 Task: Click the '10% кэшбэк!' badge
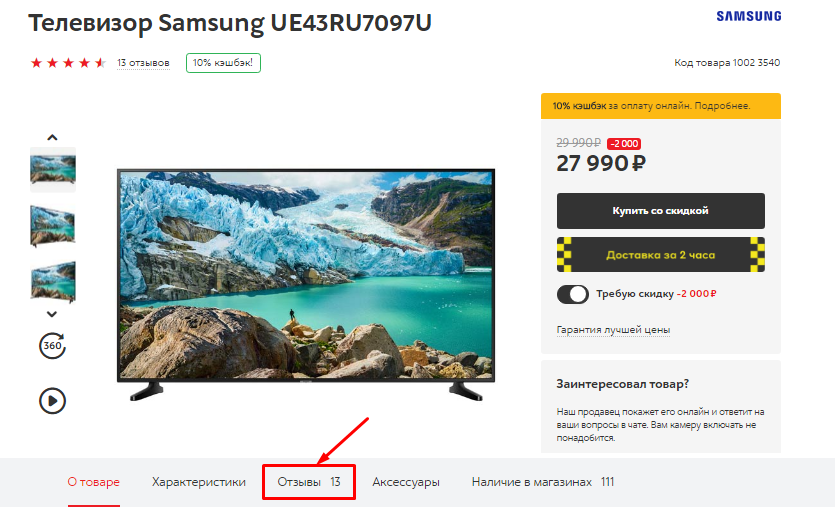[223, 63]
